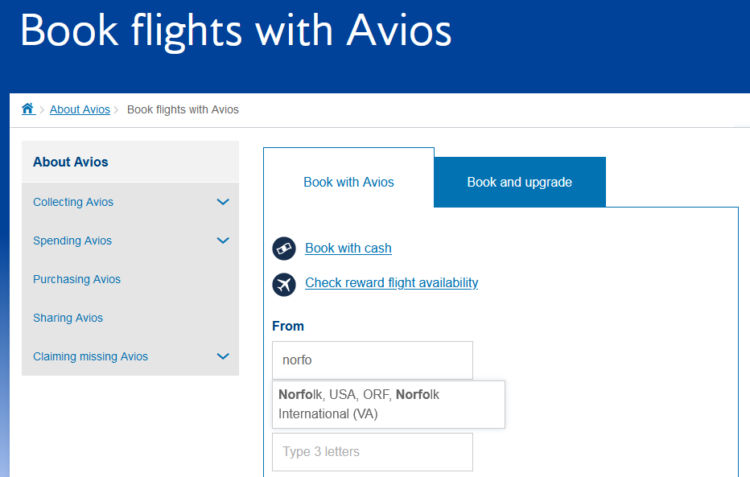This screenshot has width=750, height=477.
Task: Expand the Claiming missing Avios chevron
Action: coord(223,356)
